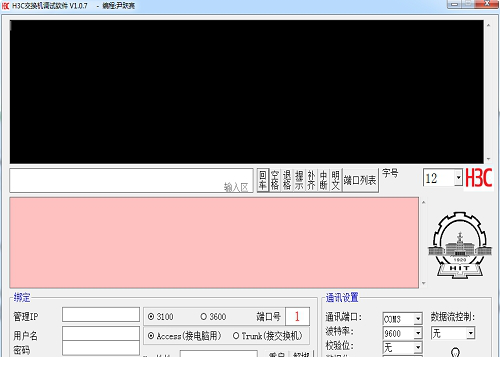Click the red H3C logo
Viewport: 500px width, 371px height.
[x=479, y=178]
